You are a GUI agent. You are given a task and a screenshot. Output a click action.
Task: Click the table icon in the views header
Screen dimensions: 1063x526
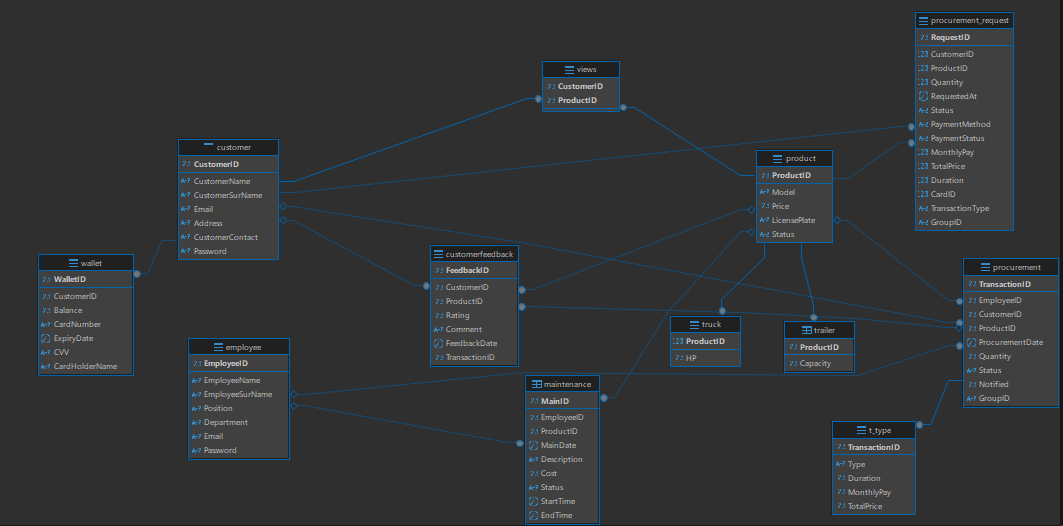tap(570, 70)
